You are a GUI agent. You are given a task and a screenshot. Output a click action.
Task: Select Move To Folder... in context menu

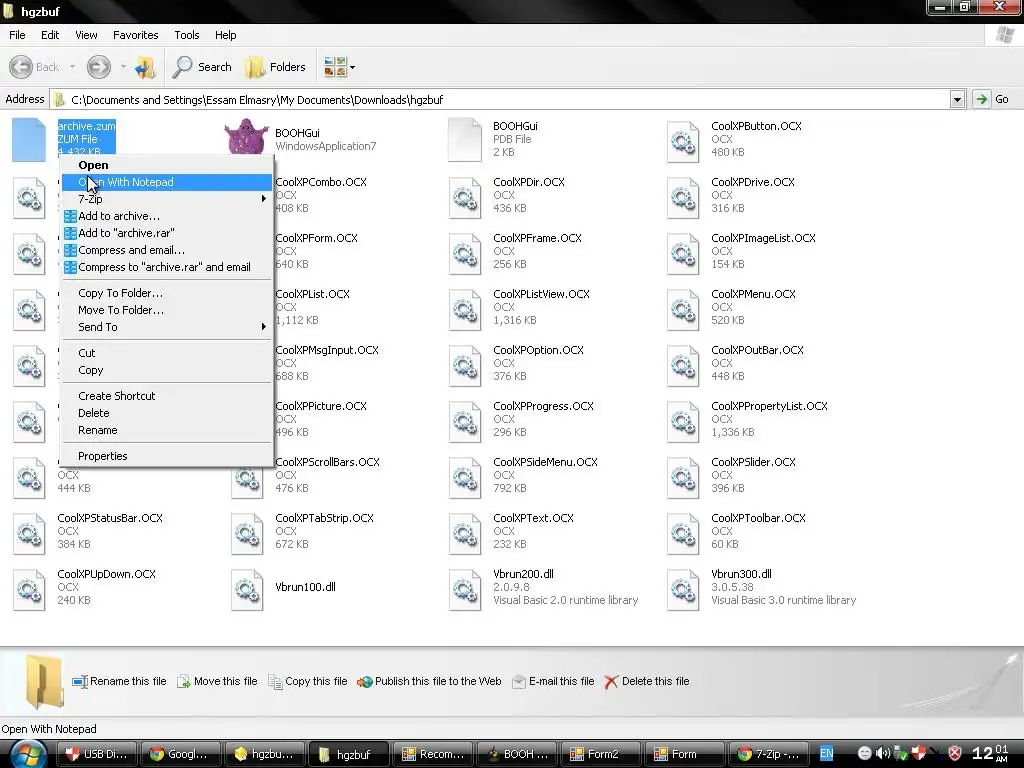click(167, 310)
